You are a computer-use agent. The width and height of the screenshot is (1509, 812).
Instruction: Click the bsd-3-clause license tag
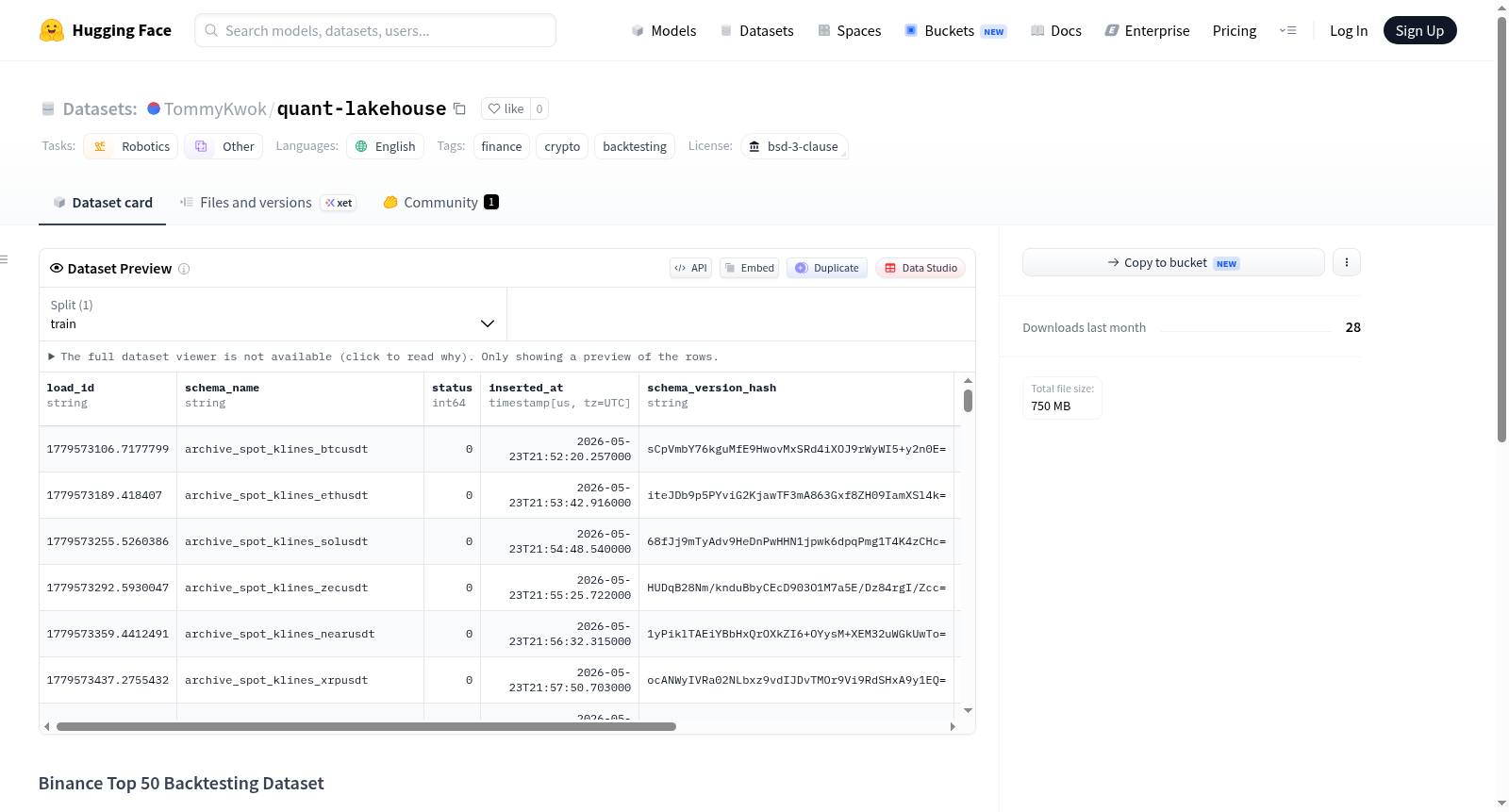coord(794,146)
